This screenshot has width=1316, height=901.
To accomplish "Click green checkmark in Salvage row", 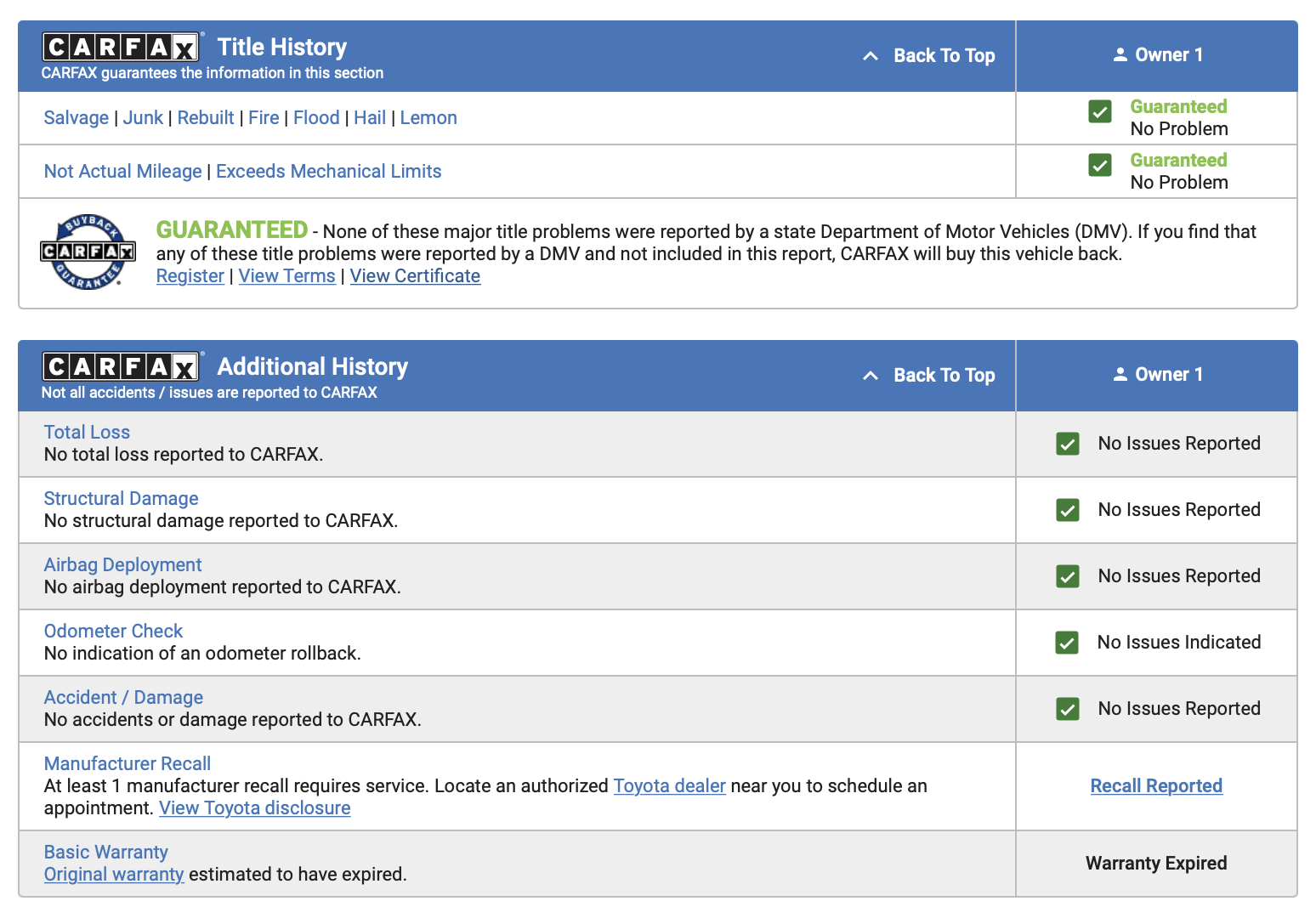I will (1100, 111).
